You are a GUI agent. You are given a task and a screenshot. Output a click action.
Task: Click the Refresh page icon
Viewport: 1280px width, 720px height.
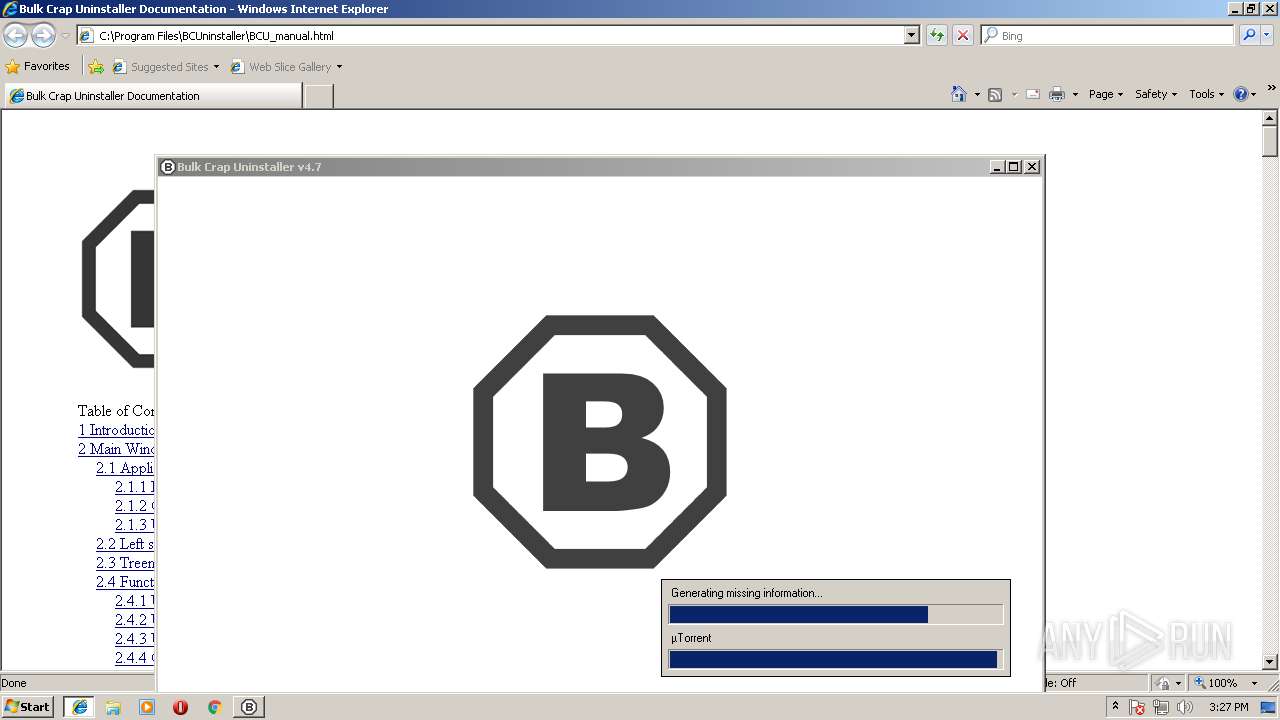[x=937, y=35]
